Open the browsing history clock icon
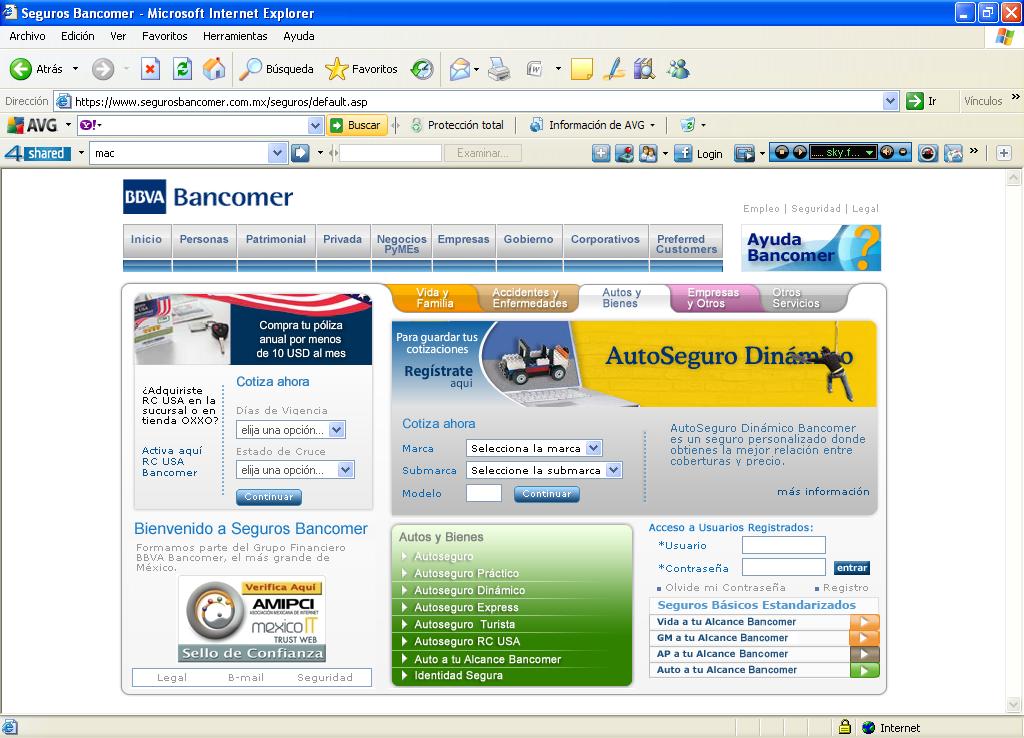Viewport: 1024px width, 738px height. 422,69
